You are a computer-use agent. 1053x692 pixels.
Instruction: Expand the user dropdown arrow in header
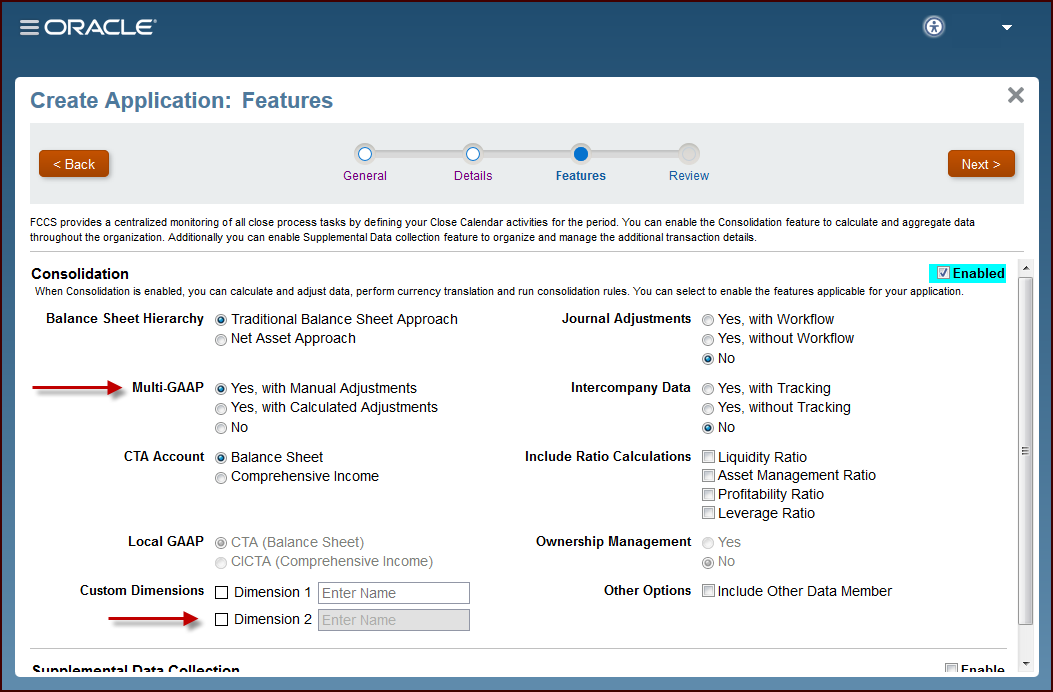tap(1007, 28)
